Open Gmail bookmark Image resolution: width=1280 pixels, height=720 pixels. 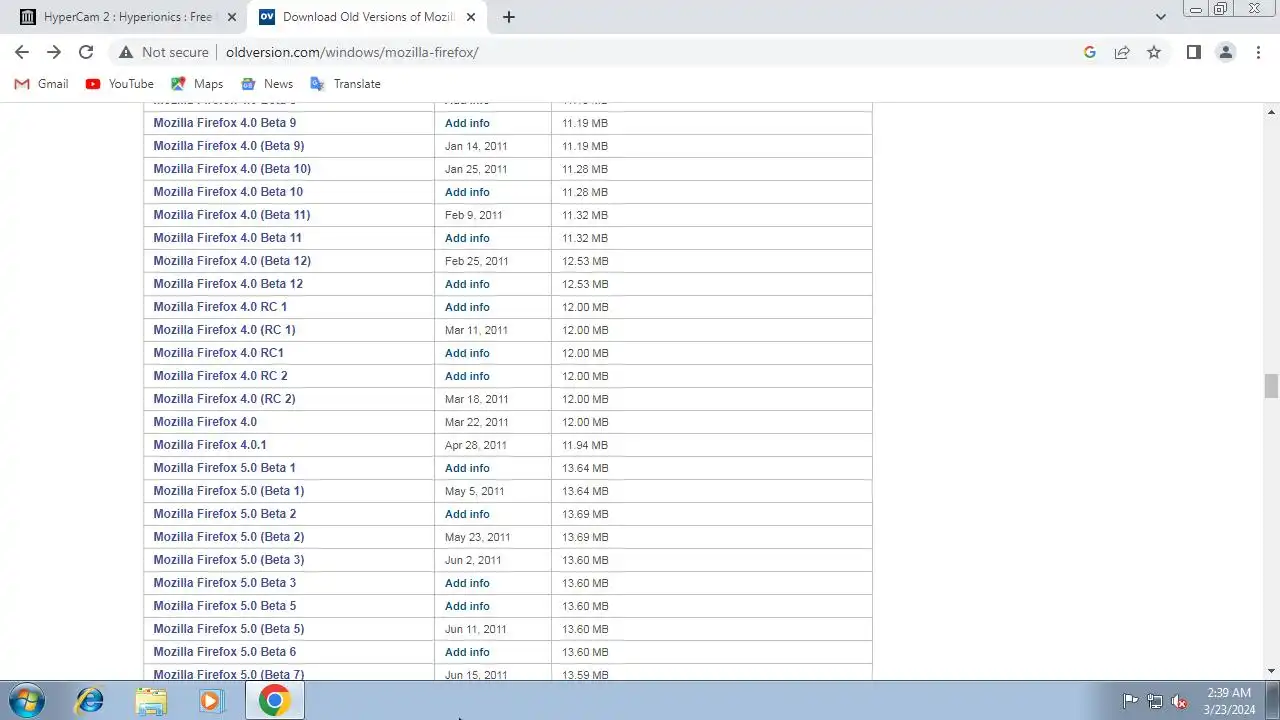41,84
